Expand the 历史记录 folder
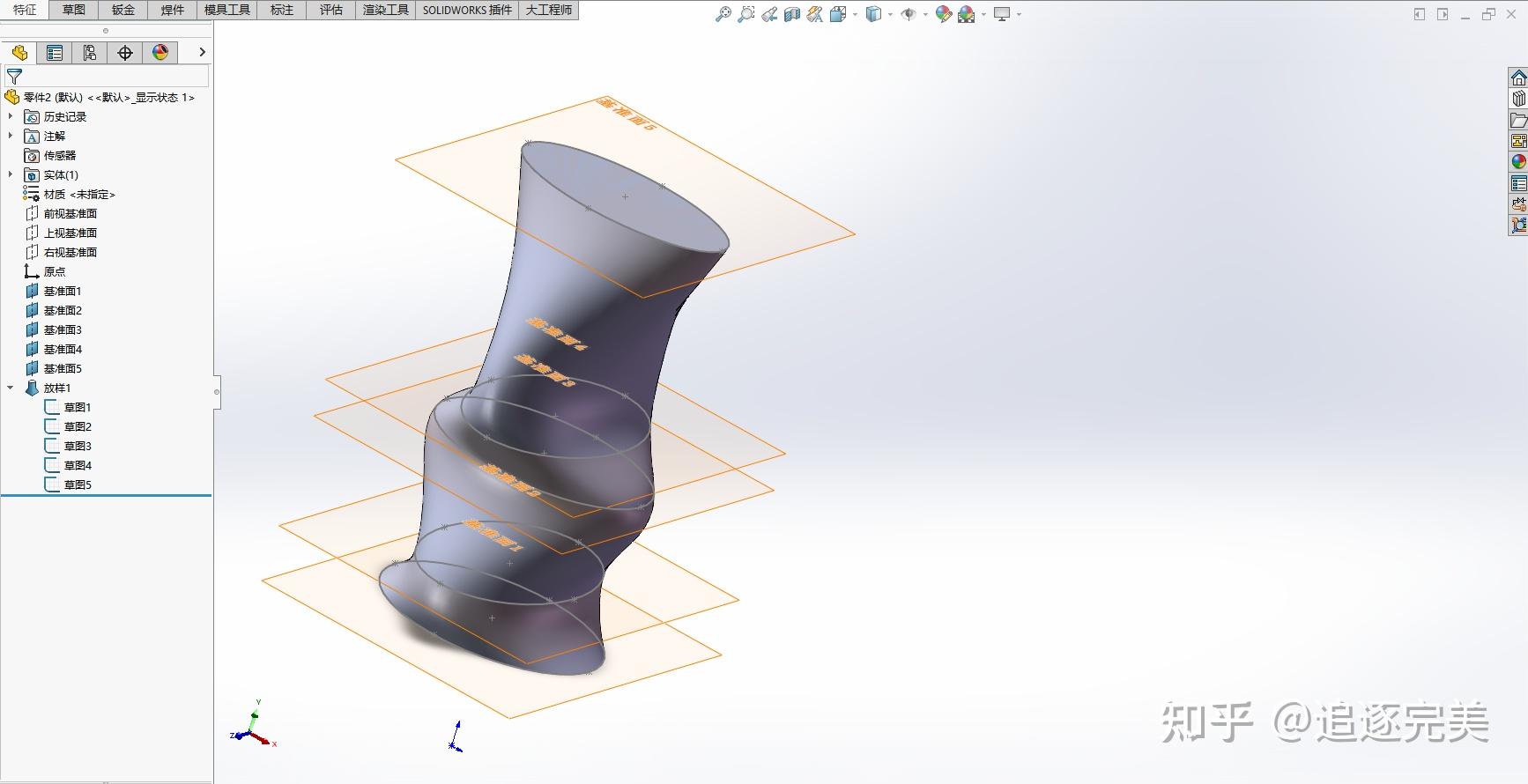 pyautogui.click(x=11, y=116)
